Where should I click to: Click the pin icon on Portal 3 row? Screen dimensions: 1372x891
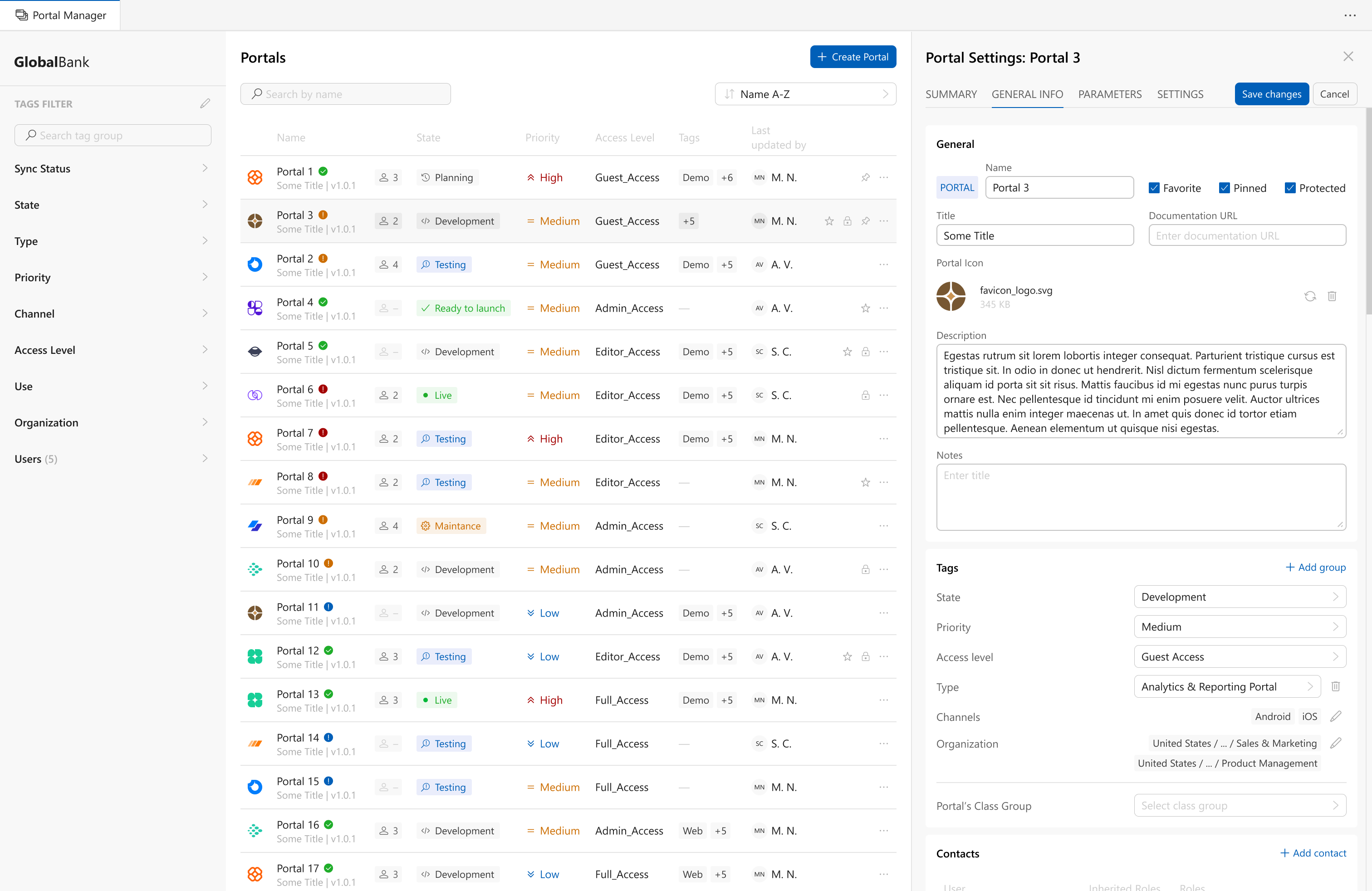point(865,221)
